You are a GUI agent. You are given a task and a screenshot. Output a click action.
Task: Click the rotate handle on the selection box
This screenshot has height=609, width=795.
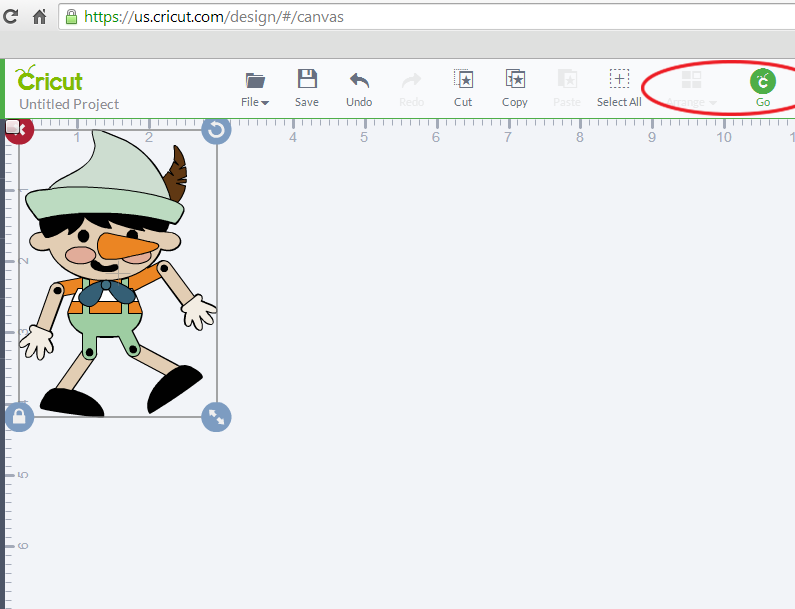(216, 129)
